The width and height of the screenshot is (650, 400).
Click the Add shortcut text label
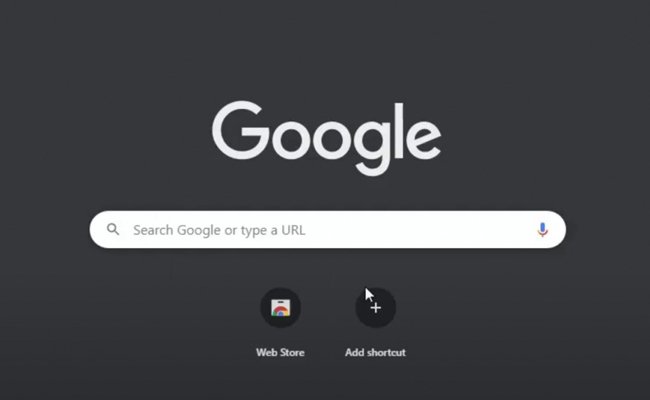click(376, 352)
